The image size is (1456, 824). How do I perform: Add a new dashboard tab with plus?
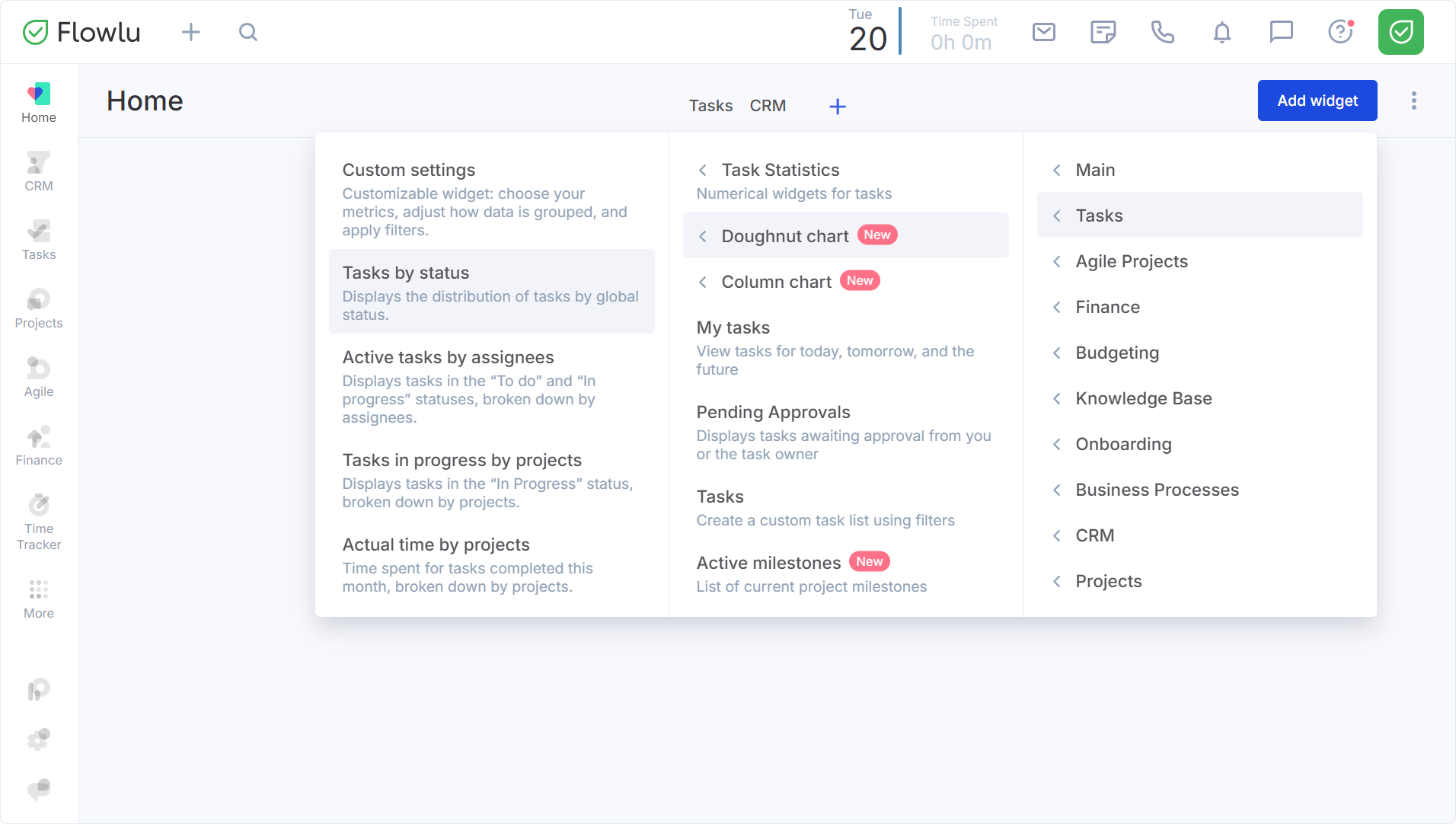[837, 107]
